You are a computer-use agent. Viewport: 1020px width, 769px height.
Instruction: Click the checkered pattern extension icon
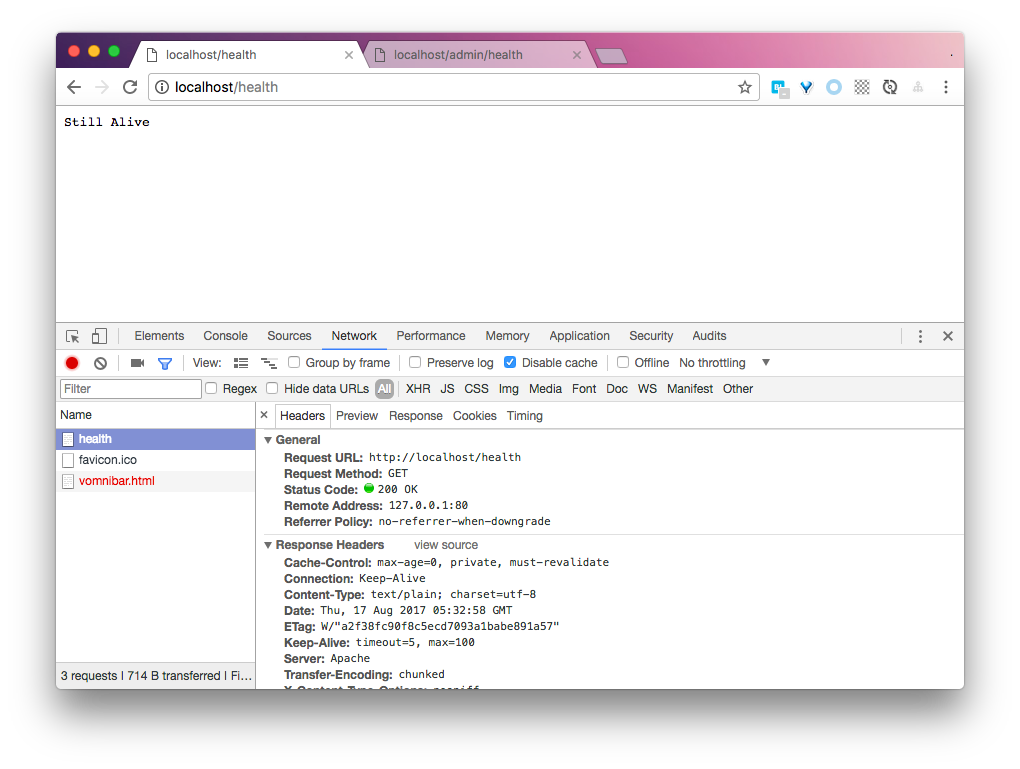(862, 87)
